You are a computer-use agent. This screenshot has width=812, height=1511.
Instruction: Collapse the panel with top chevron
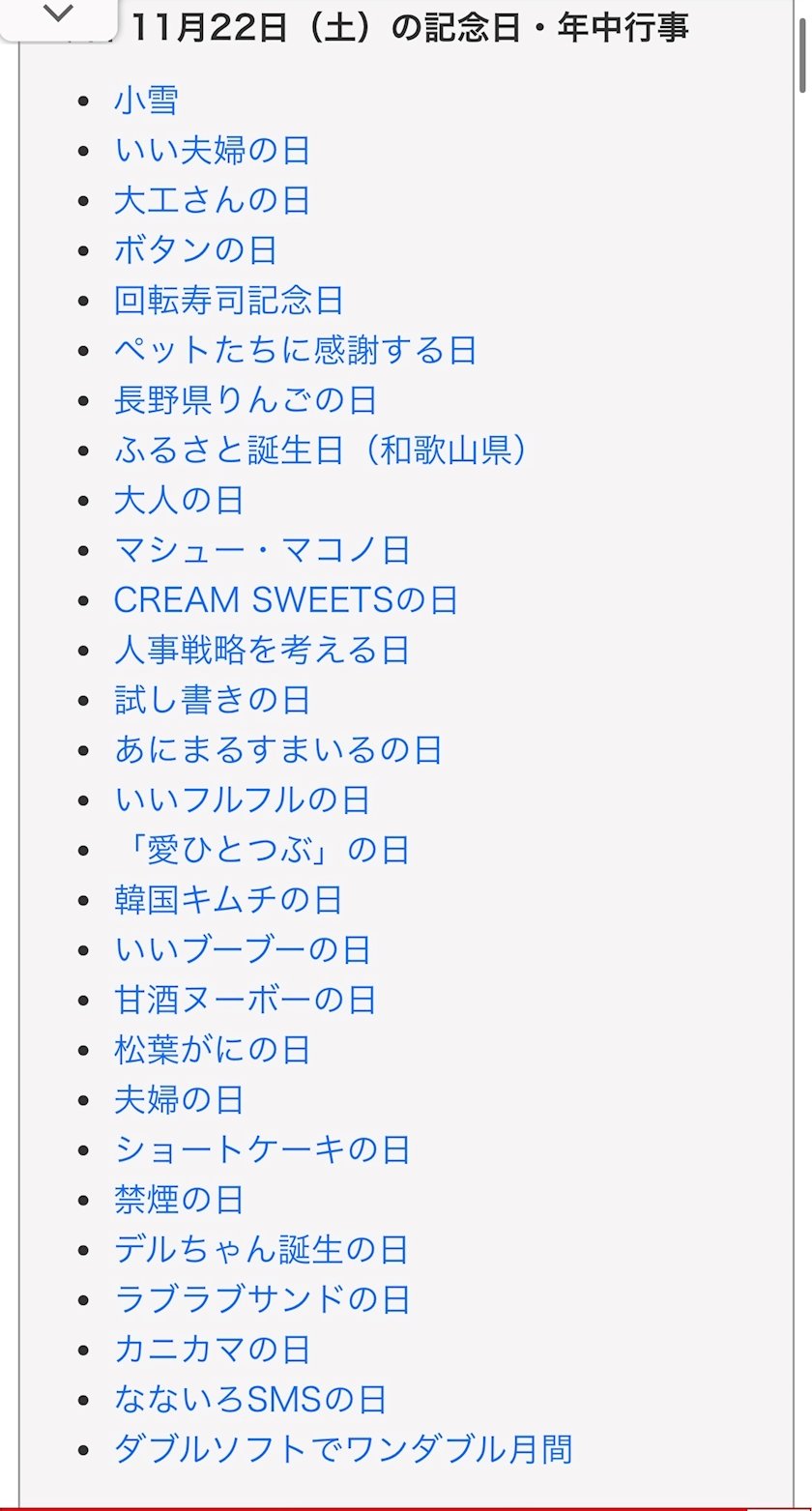(x=58, y=15)
